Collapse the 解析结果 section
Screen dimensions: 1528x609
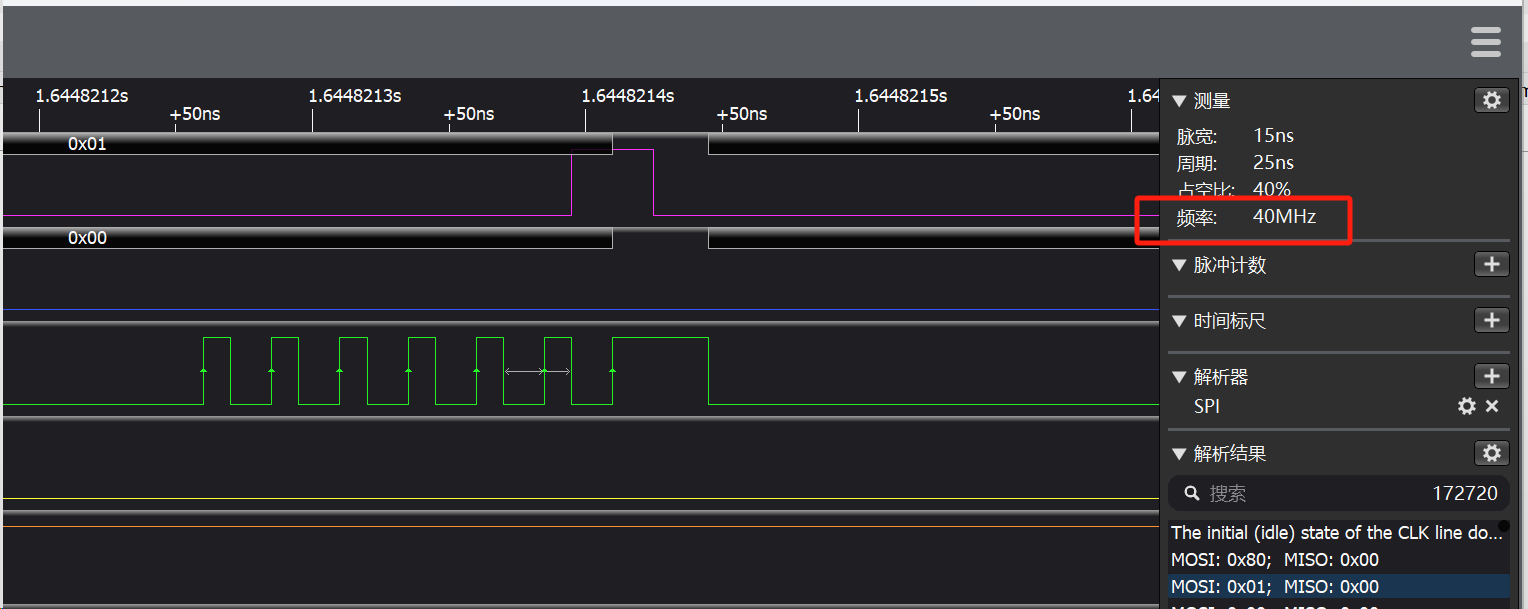pos(1179,454)
